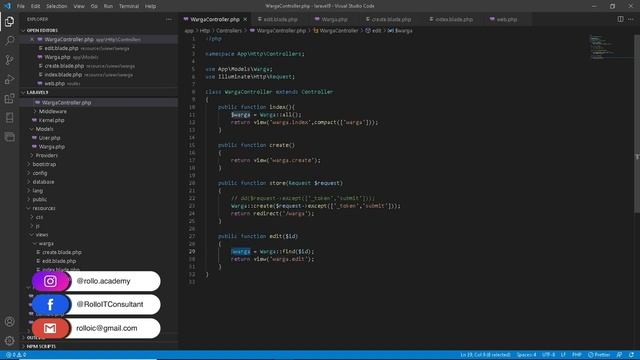Expand the database folder
The height and width of the screenshot is (360, 640).
pos(43,182)
